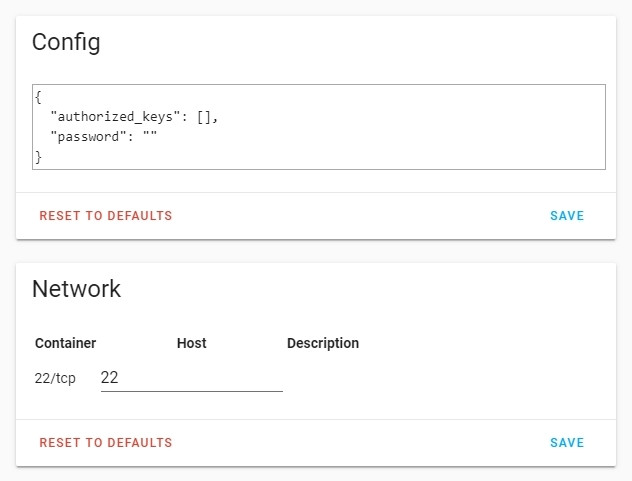Image resolution: width=632 pixels, height=481 pixels.
Task: Save the Config card changes
Action: click(x=566, y=216)
